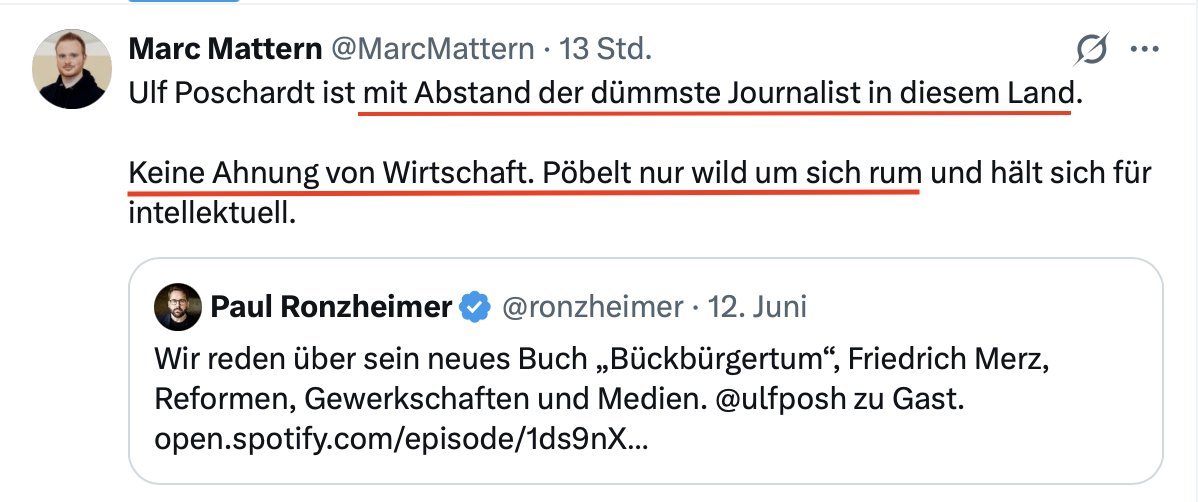Screen dimensions: 1198x502
Task: Click the blue verified badge beside Ronzheimer
Action: click(475, 306)
